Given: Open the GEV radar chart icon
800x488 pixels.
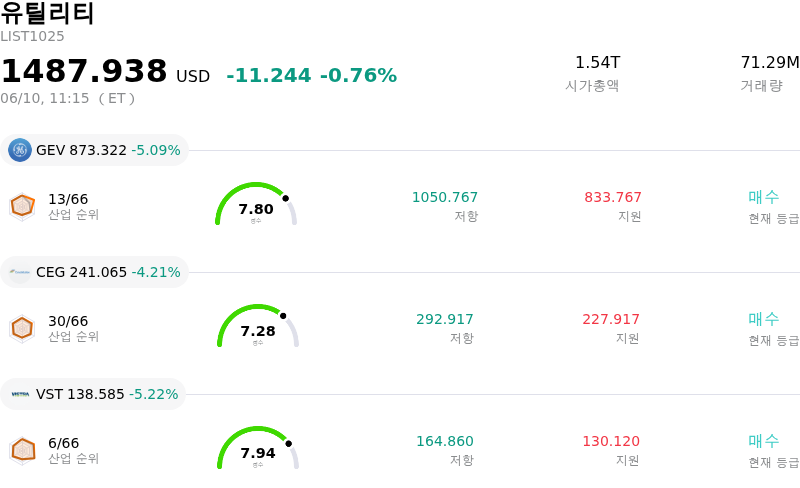Looking at the screenshot, I should click(22, 207).
